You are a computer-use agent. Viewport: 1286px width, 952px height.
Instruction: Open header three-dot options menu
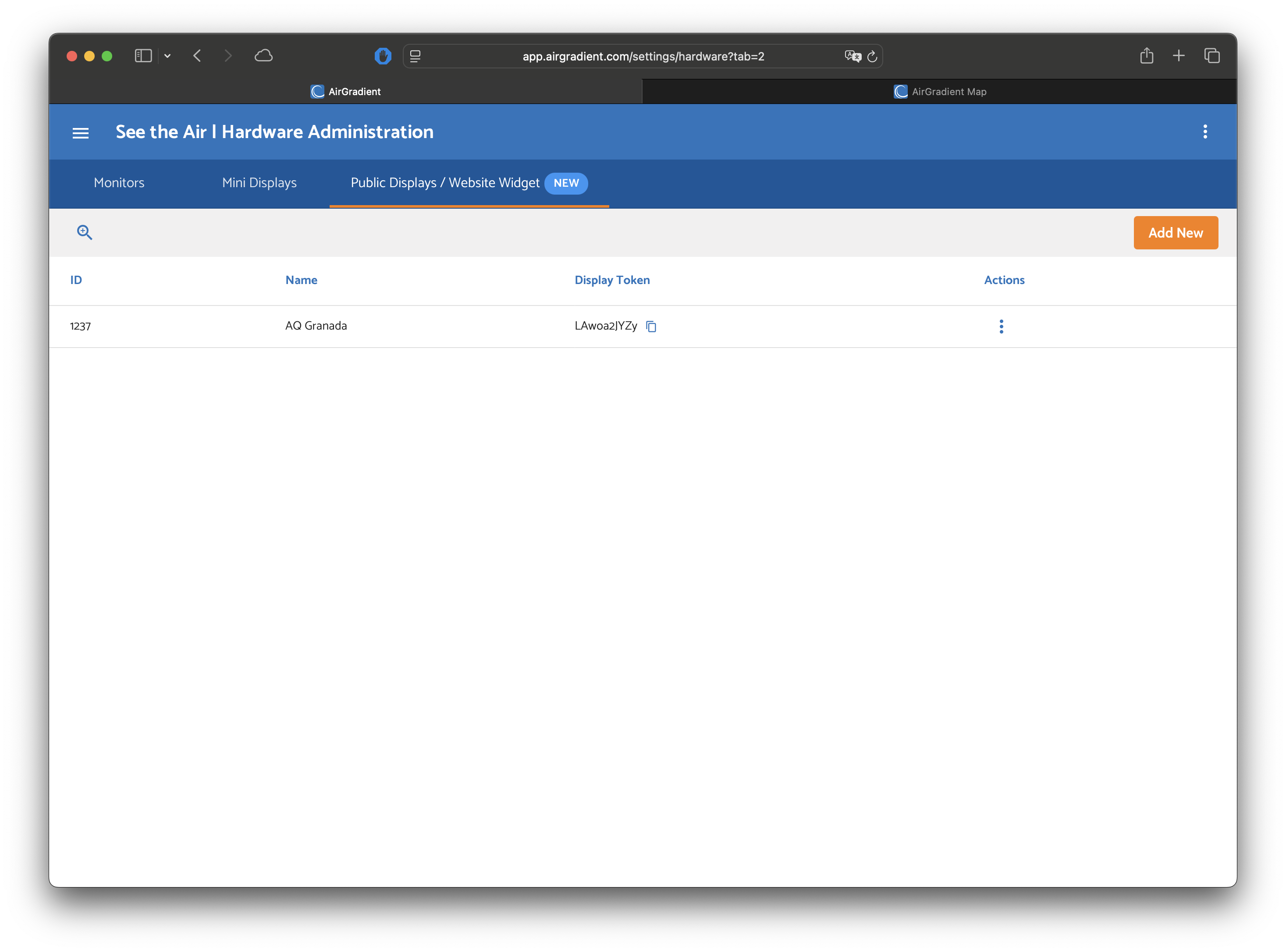click(x=1205, y=132)
